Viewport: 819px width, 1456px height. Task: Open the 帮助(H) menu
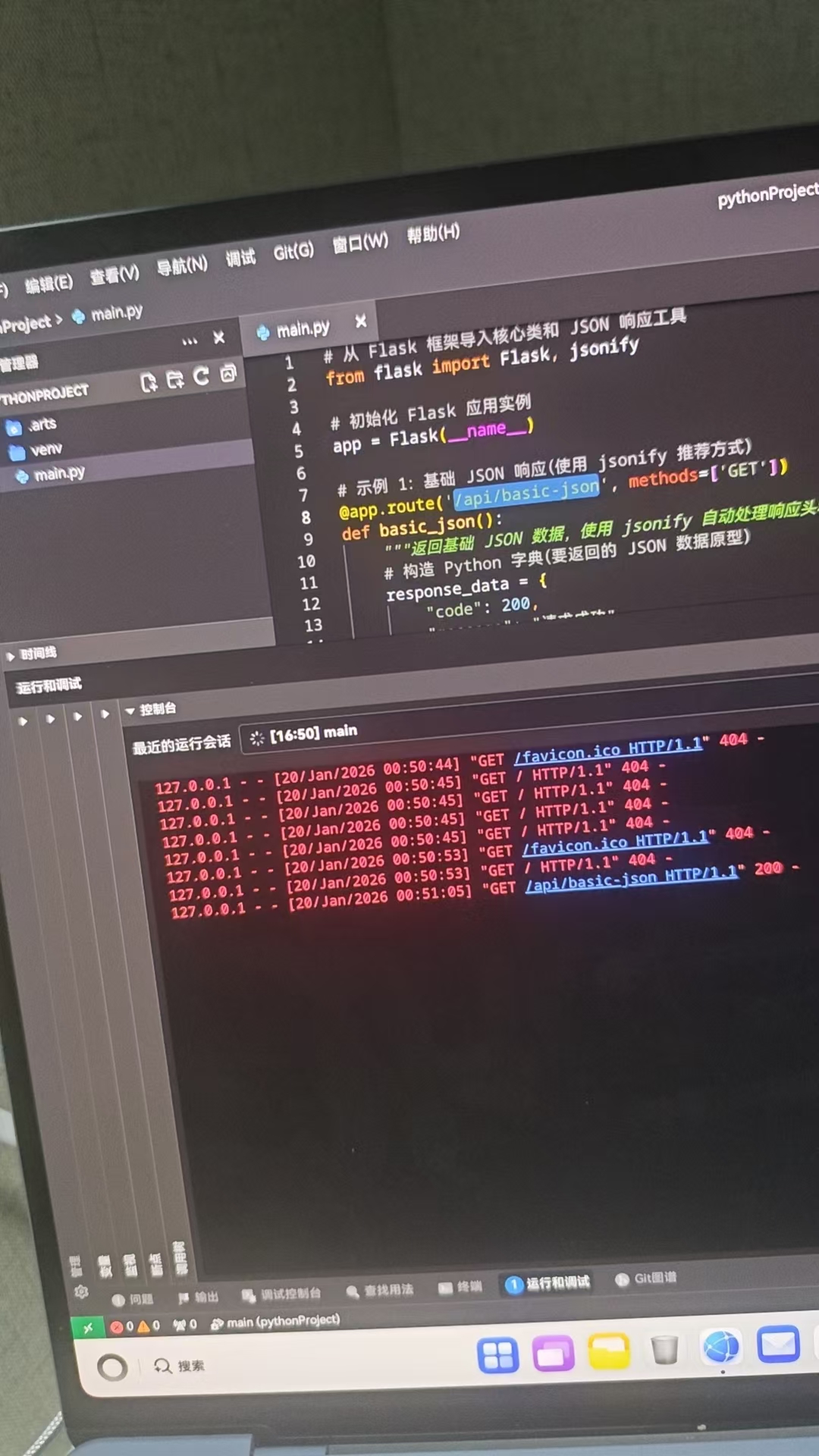click(x=433, y=234)
